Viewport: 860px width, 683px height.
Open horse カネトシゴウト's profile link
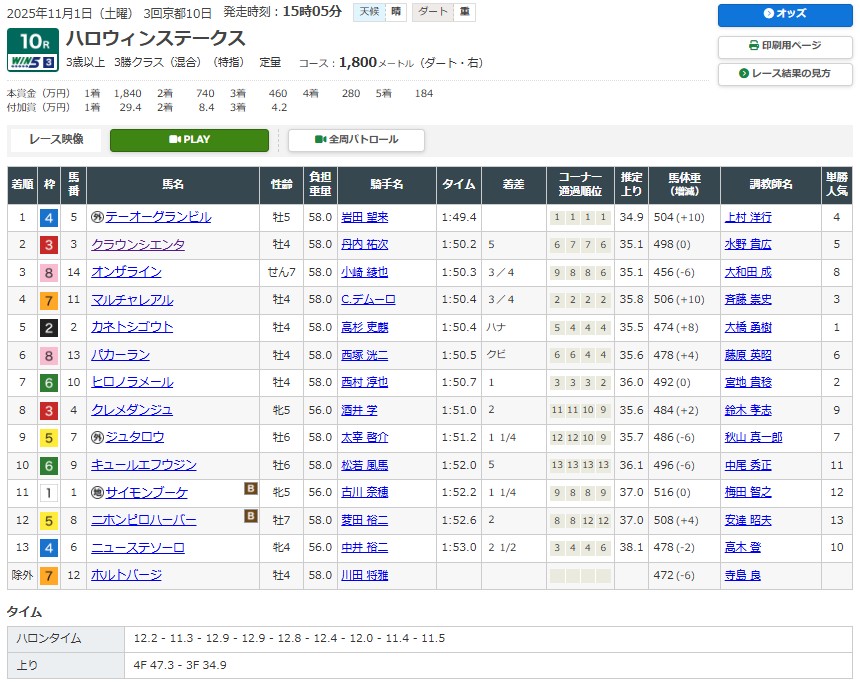[x=132, y=327]
